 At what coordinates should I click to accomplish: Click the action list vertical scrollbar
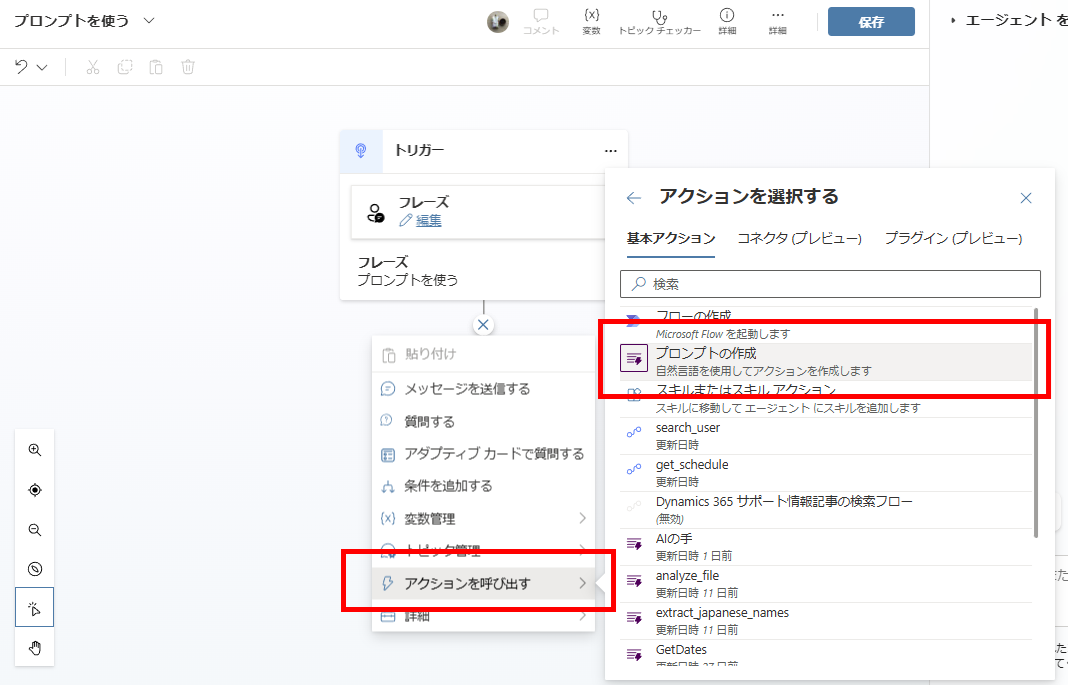[x=1036, y=420]
